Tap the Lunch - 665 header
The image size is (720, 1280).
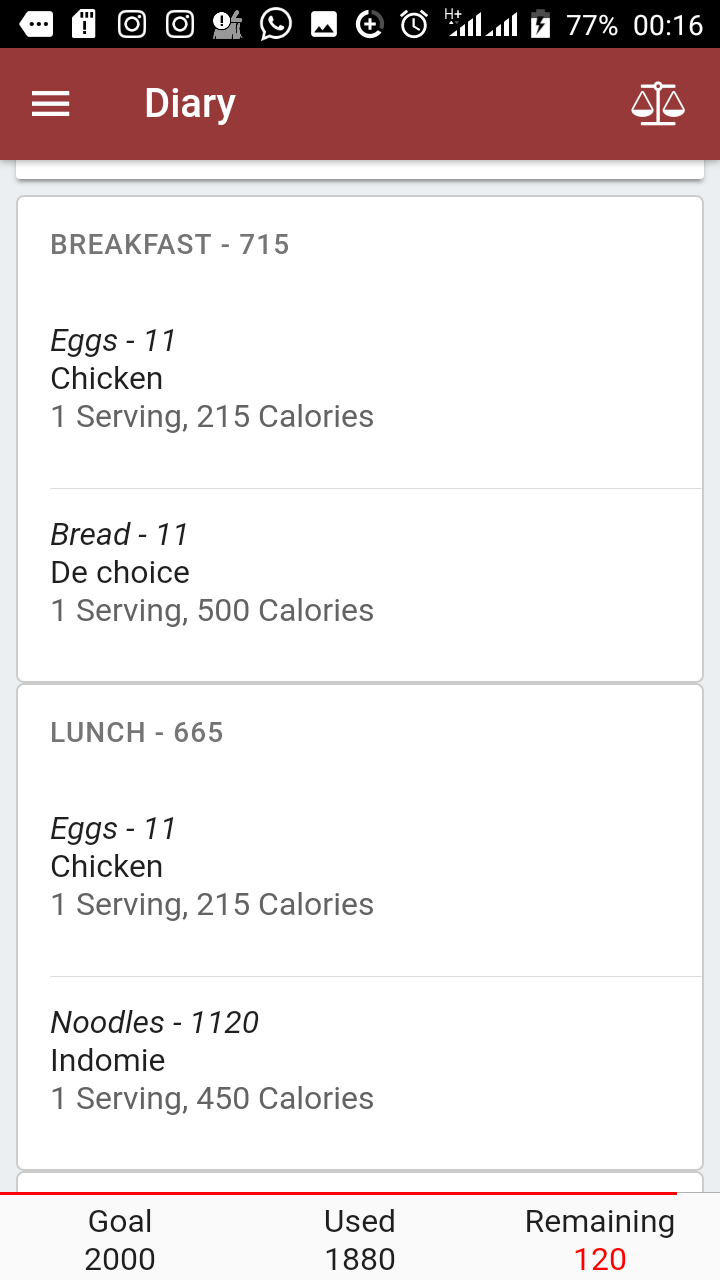137,733
